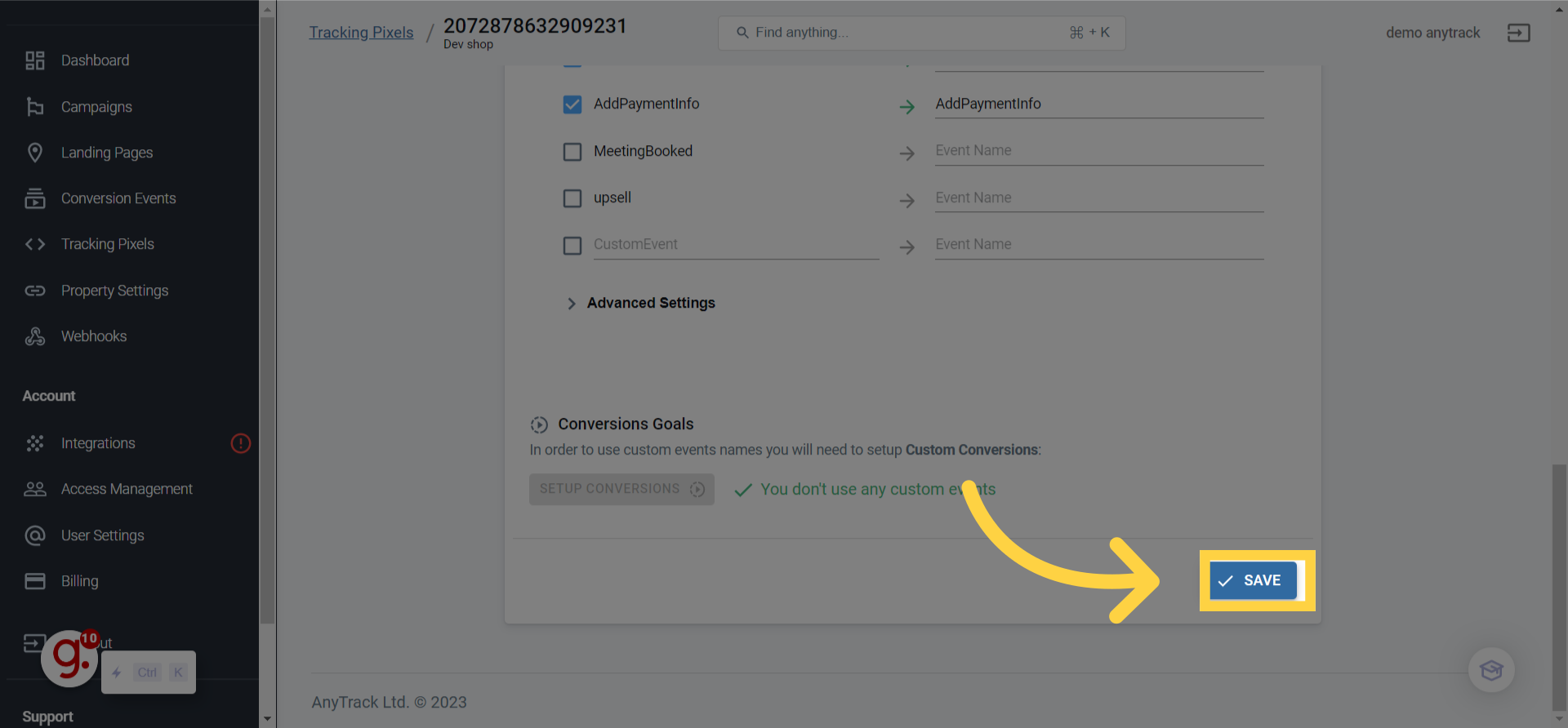This screenshot has height=728, width=1568.
Task: Check the upsell checkbox
Action: click(572, 198)
